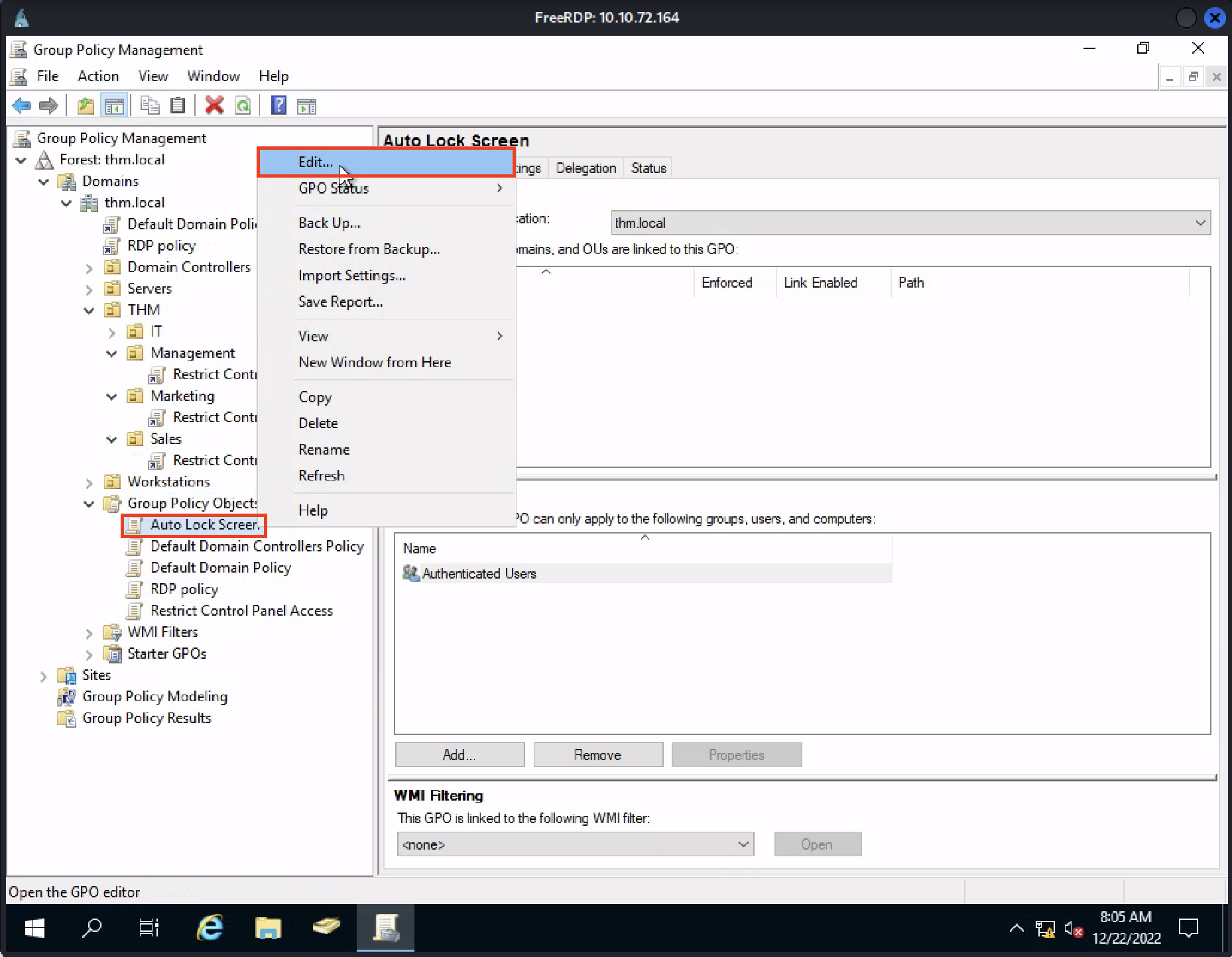Click the Remove button
This screenshot has width=1232, height=957.
pyautogui.click(x=598, y=755)
